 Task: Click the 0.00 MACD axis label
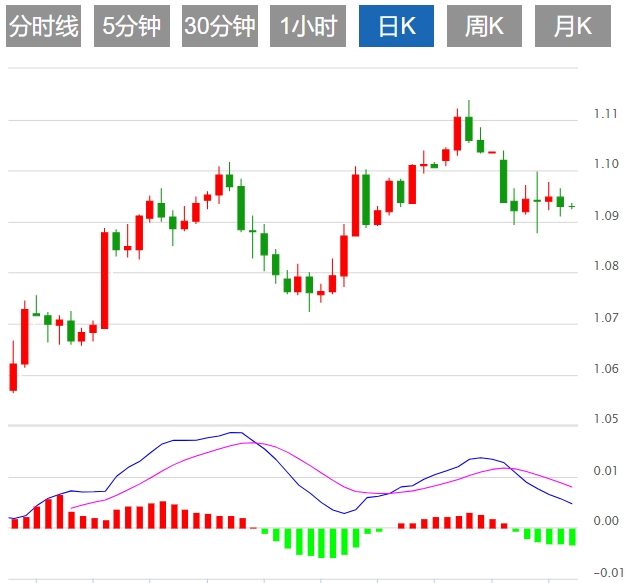point(604,521)
